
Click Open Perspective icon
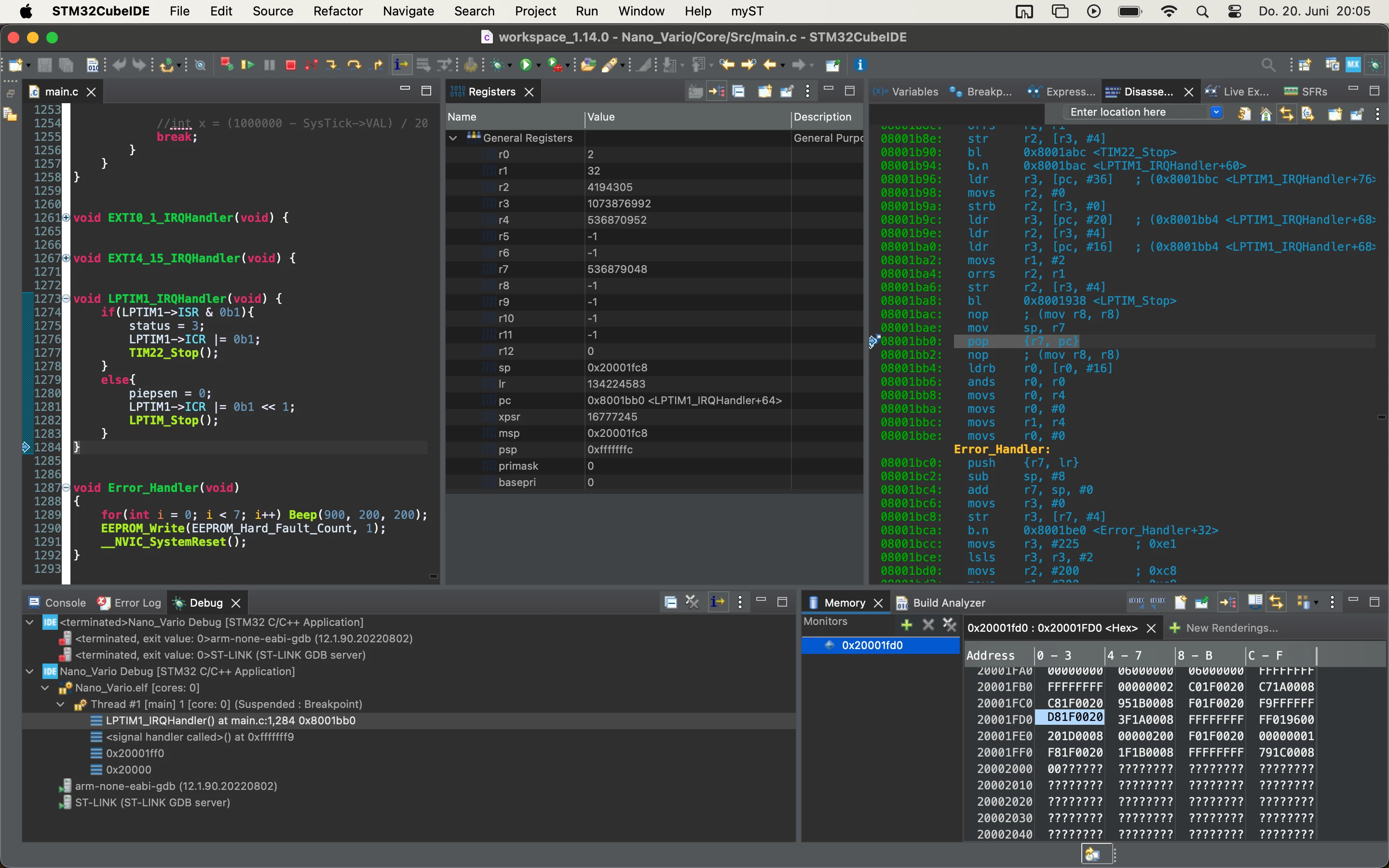click(x=1305, y=65)
